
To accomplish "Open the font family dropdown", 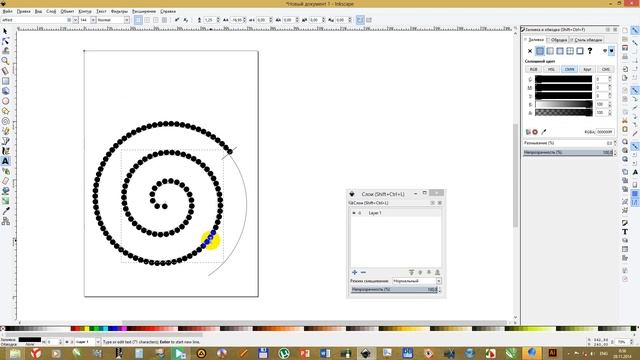I will [75, 20].
